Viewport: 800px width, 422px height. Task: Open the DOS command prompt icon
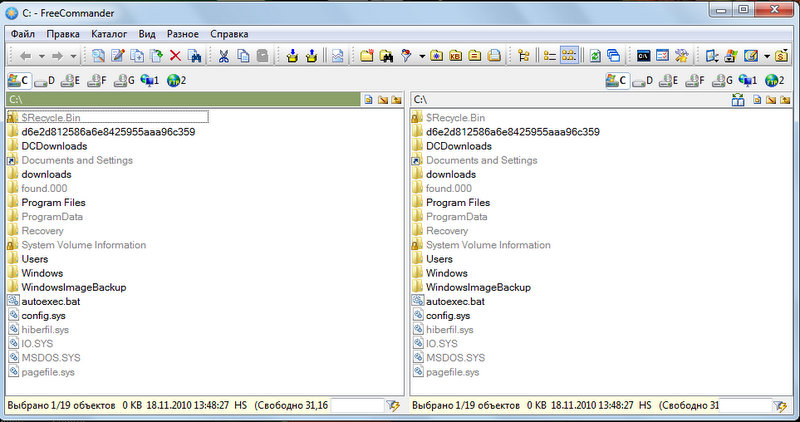tap(643, 56)
